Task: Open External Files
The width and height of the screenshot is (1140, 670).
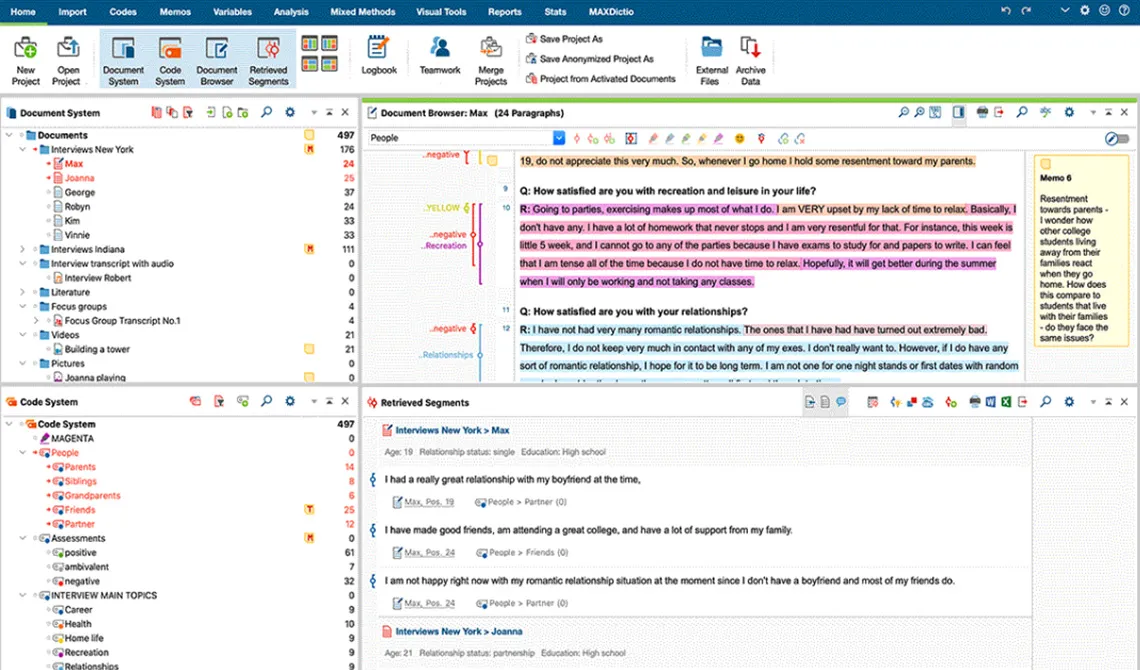Action: click(712, 61)
